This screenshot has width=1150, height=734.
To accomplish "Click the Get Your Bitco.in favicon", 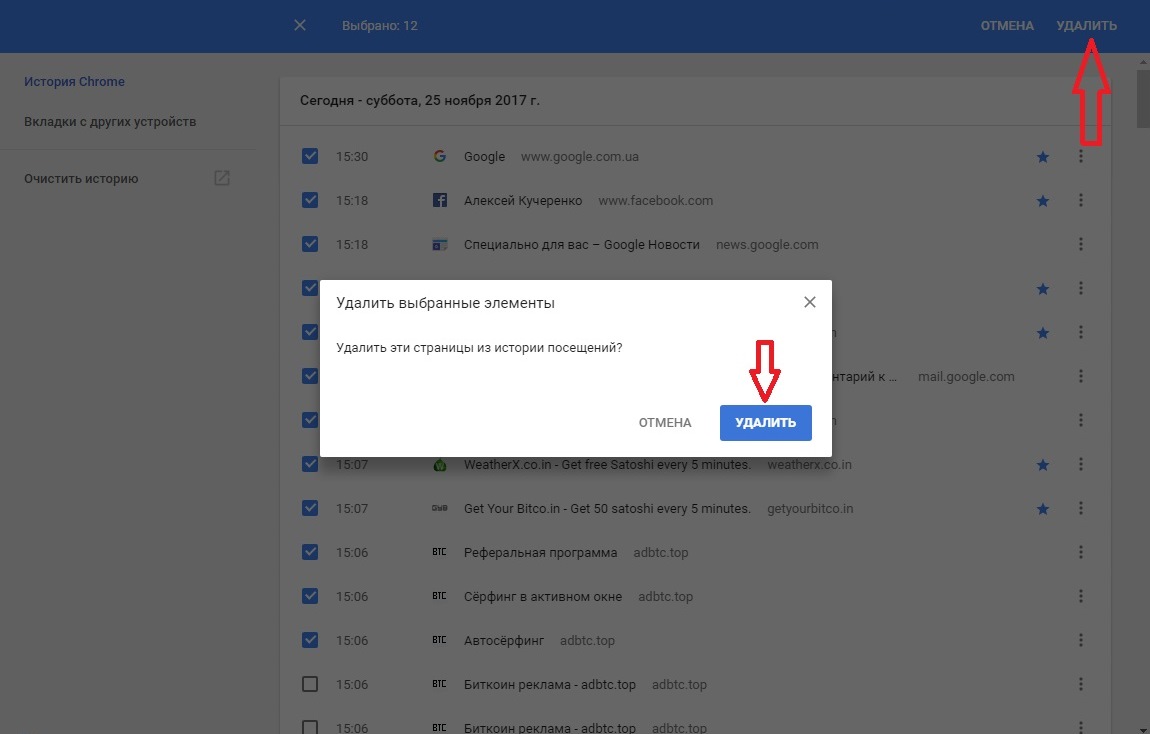I will click(x=439, y=508).
